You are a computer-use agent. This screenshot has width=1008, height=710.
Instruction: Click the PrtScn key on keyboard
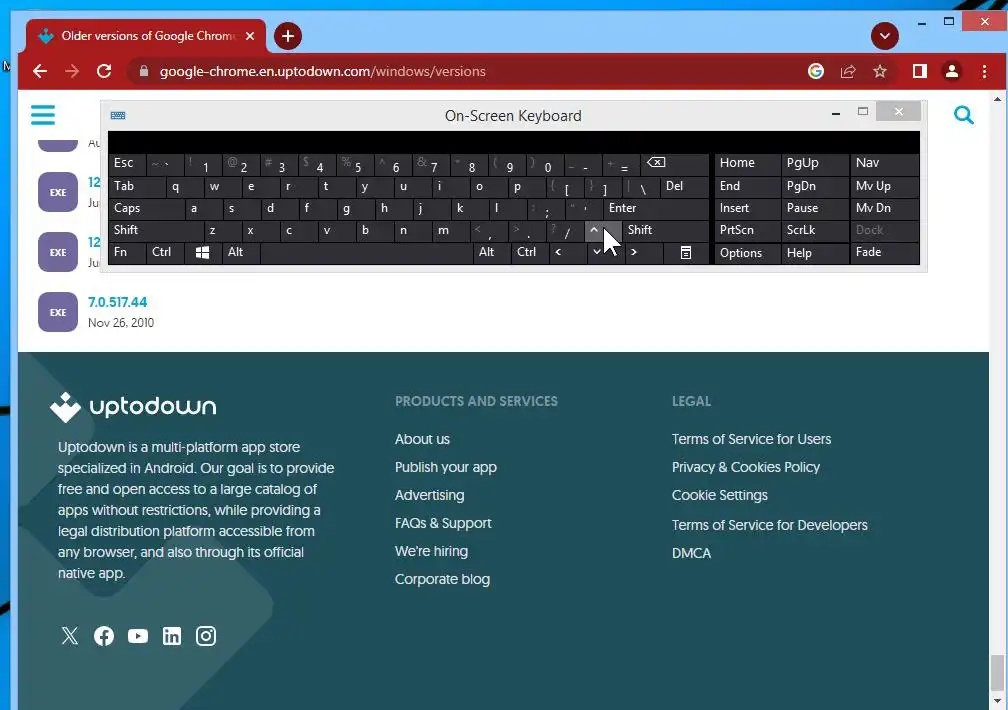747,230
